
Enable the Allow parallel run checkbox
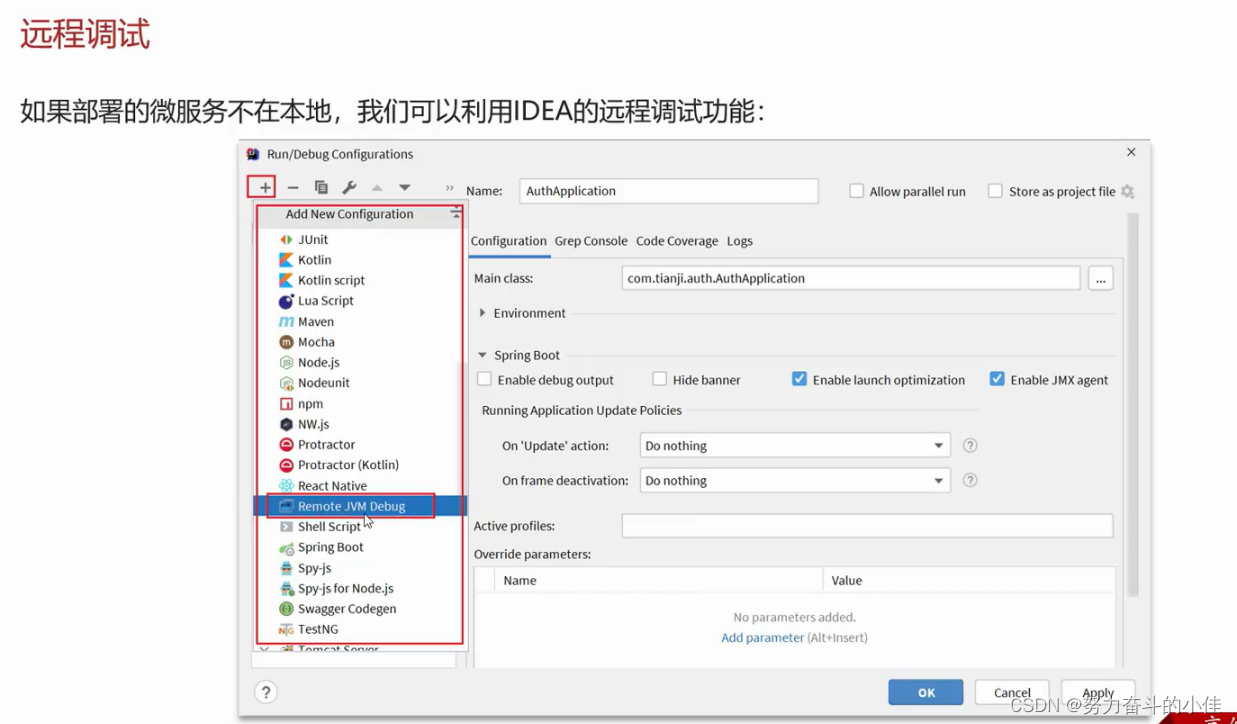[857, 191]
